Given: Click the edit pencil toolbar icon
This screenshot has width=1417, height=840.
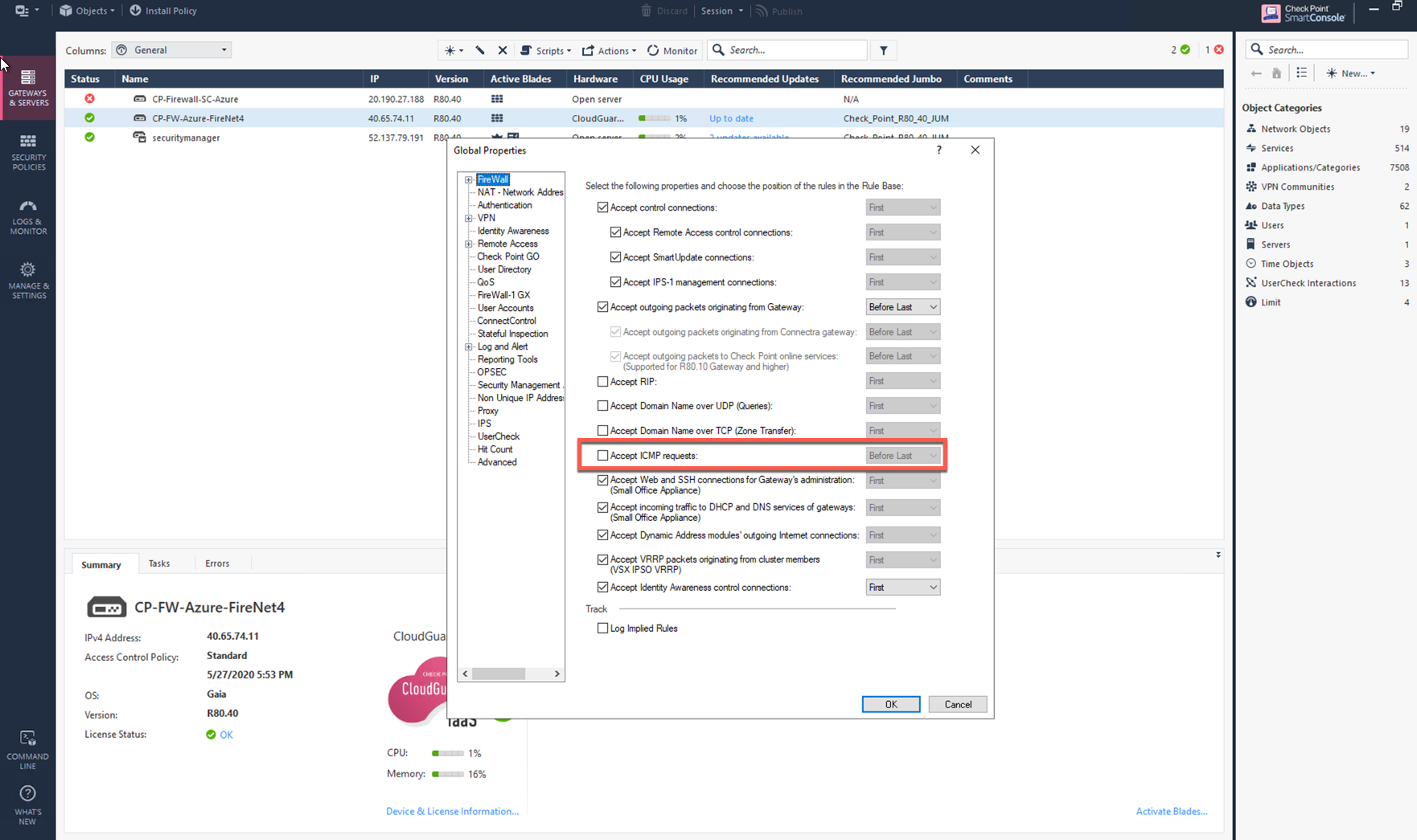Looking at the screenshot, I should pos(480,51).
